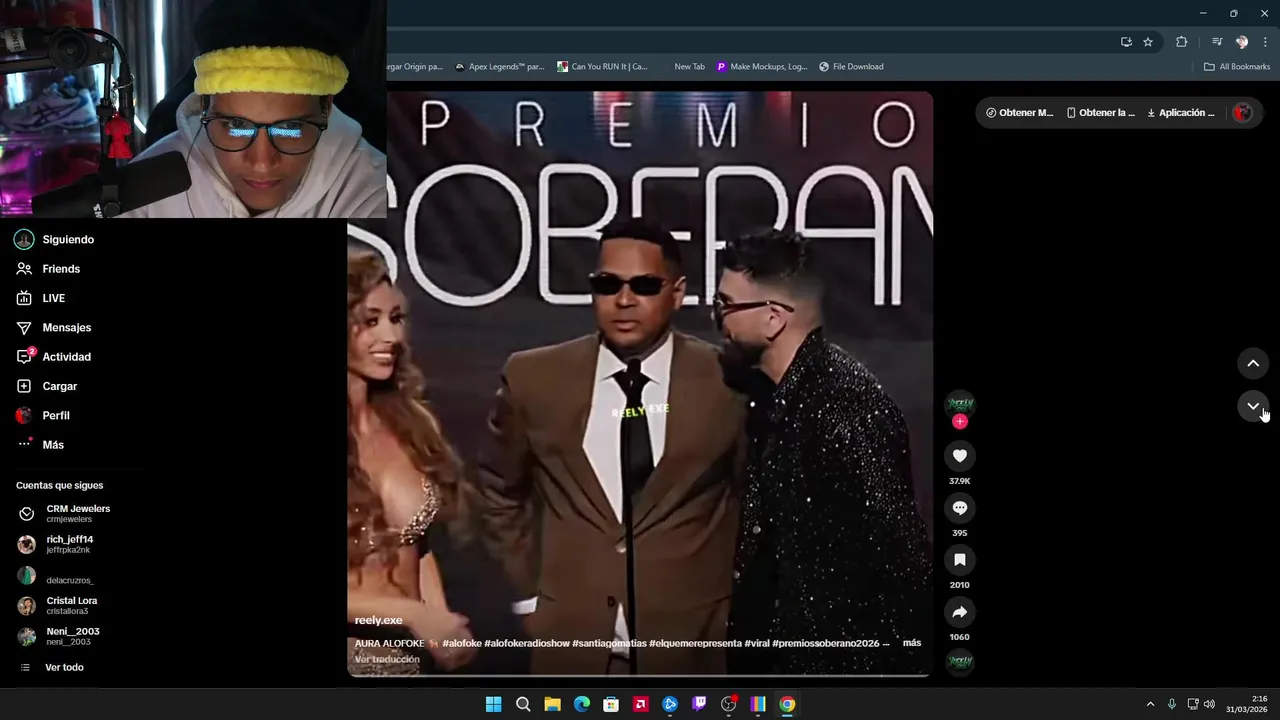Screen dimensions: 1280x720
Task: Open the Neni__2003 followed account
Action: (59, 636)
